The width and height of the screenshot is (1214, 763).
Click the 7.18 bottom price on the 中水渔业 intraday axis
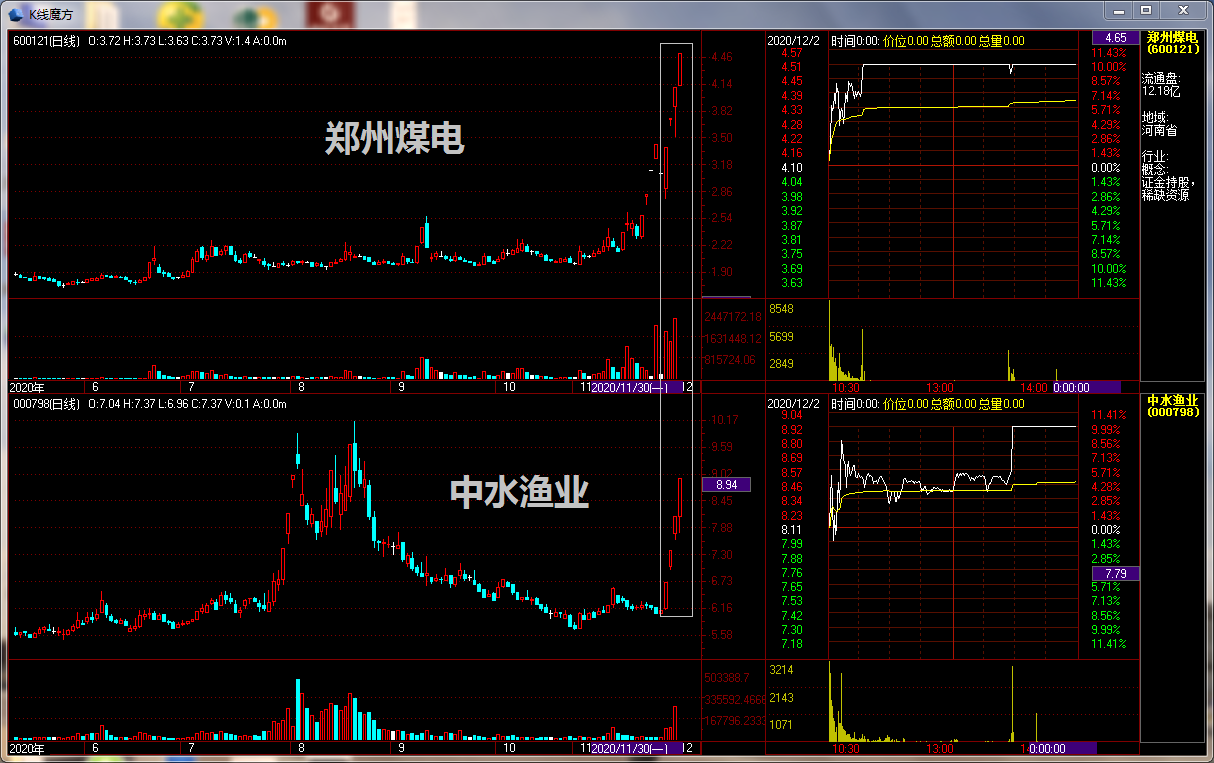pos(791,644)
